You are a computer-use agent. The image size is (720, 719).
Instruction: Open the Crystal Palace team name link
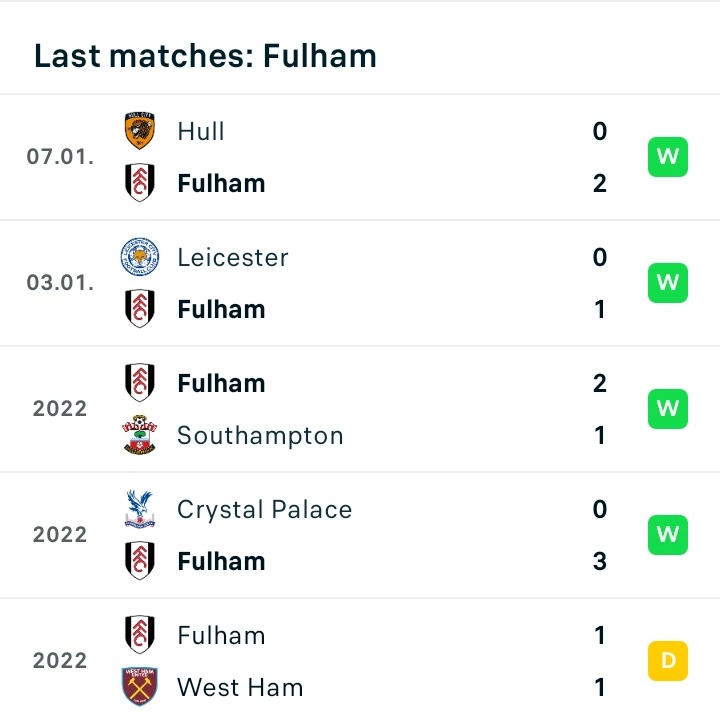pos(265,510)
